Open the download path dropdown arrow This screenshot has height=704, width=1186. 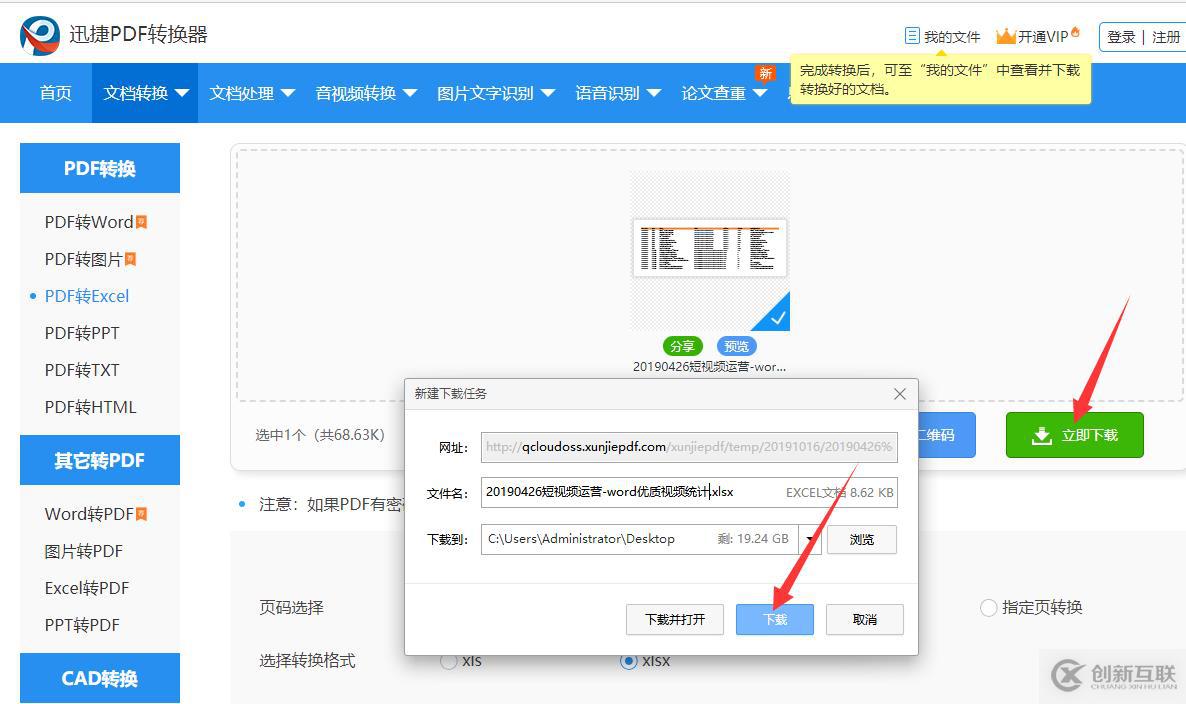coord(809,539)
